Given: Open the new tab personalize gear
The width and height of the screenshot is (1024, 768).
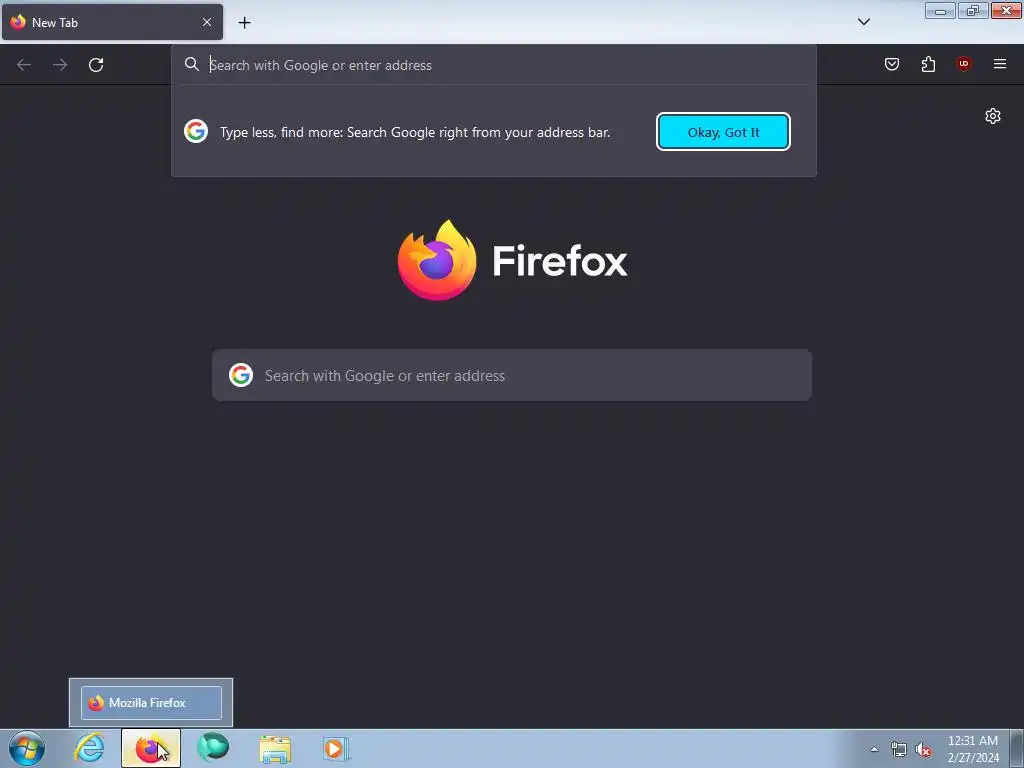Looking at the screenshot, I should point(993,116).
